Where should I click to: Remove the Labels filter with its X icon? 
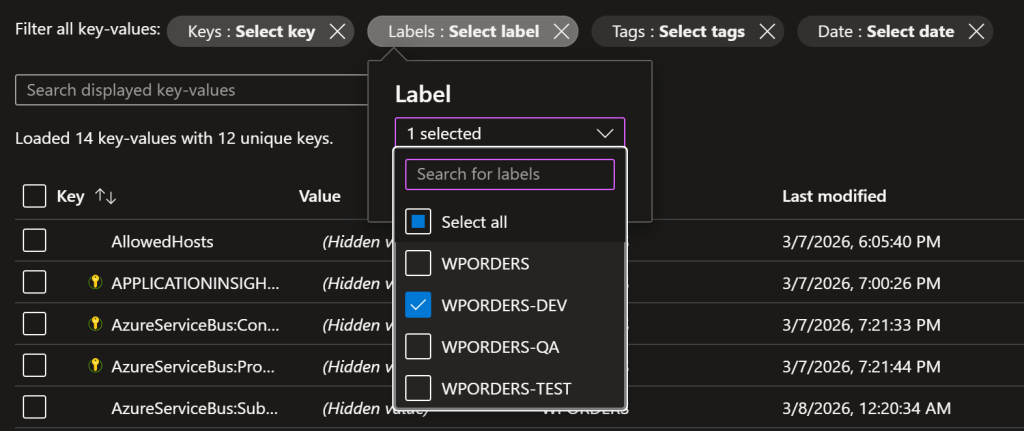(x=561, y=31)
